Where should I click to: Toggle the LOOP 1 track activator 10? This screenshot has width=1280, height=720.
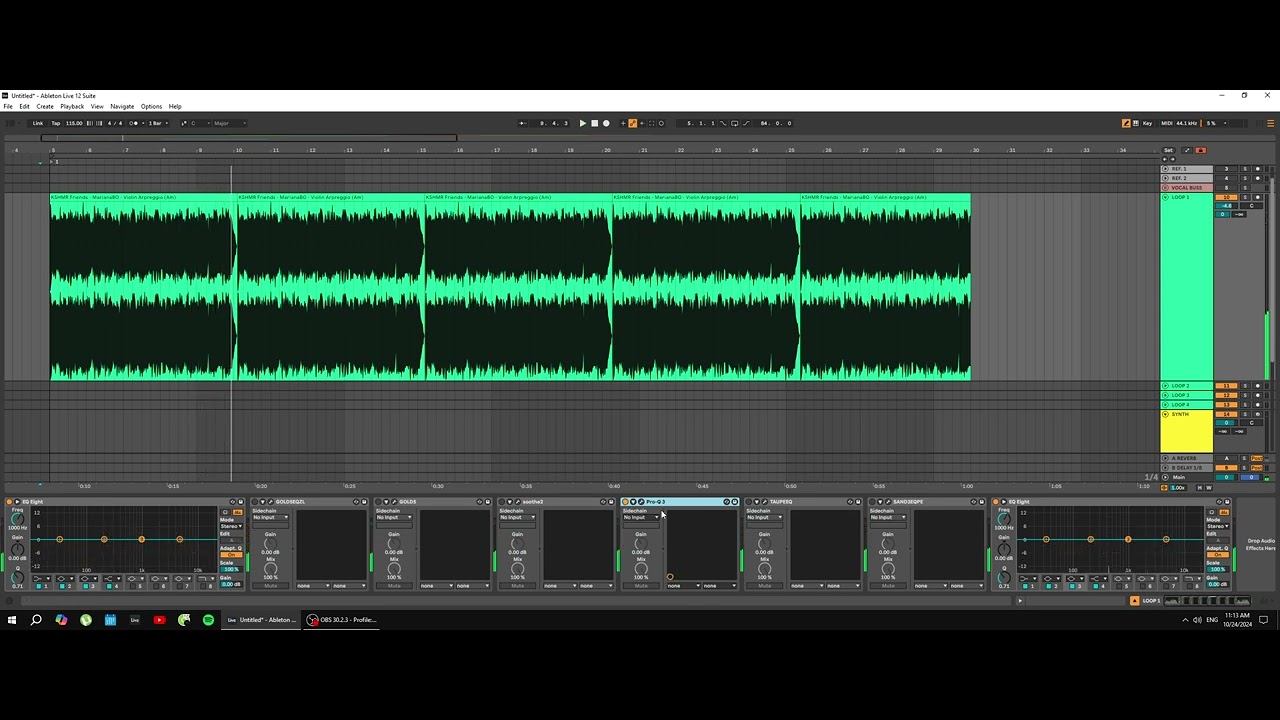(1226, 197)
